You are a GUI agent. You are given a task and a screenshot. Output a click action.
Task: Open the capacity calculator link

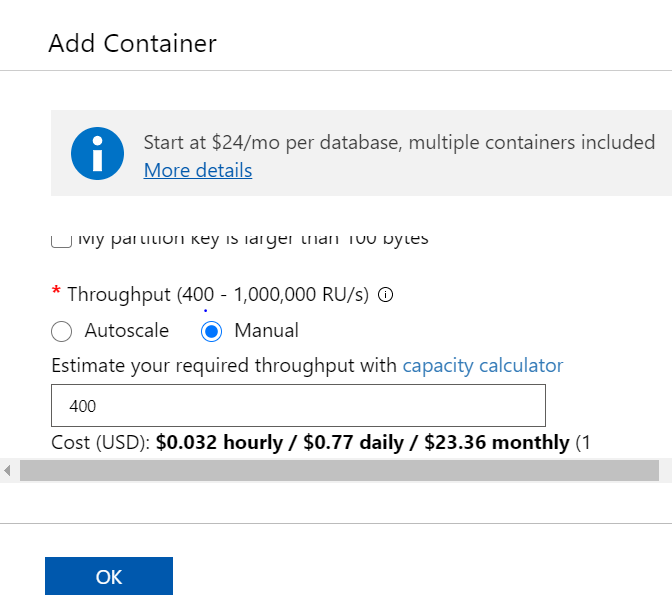tap(482, 365)
